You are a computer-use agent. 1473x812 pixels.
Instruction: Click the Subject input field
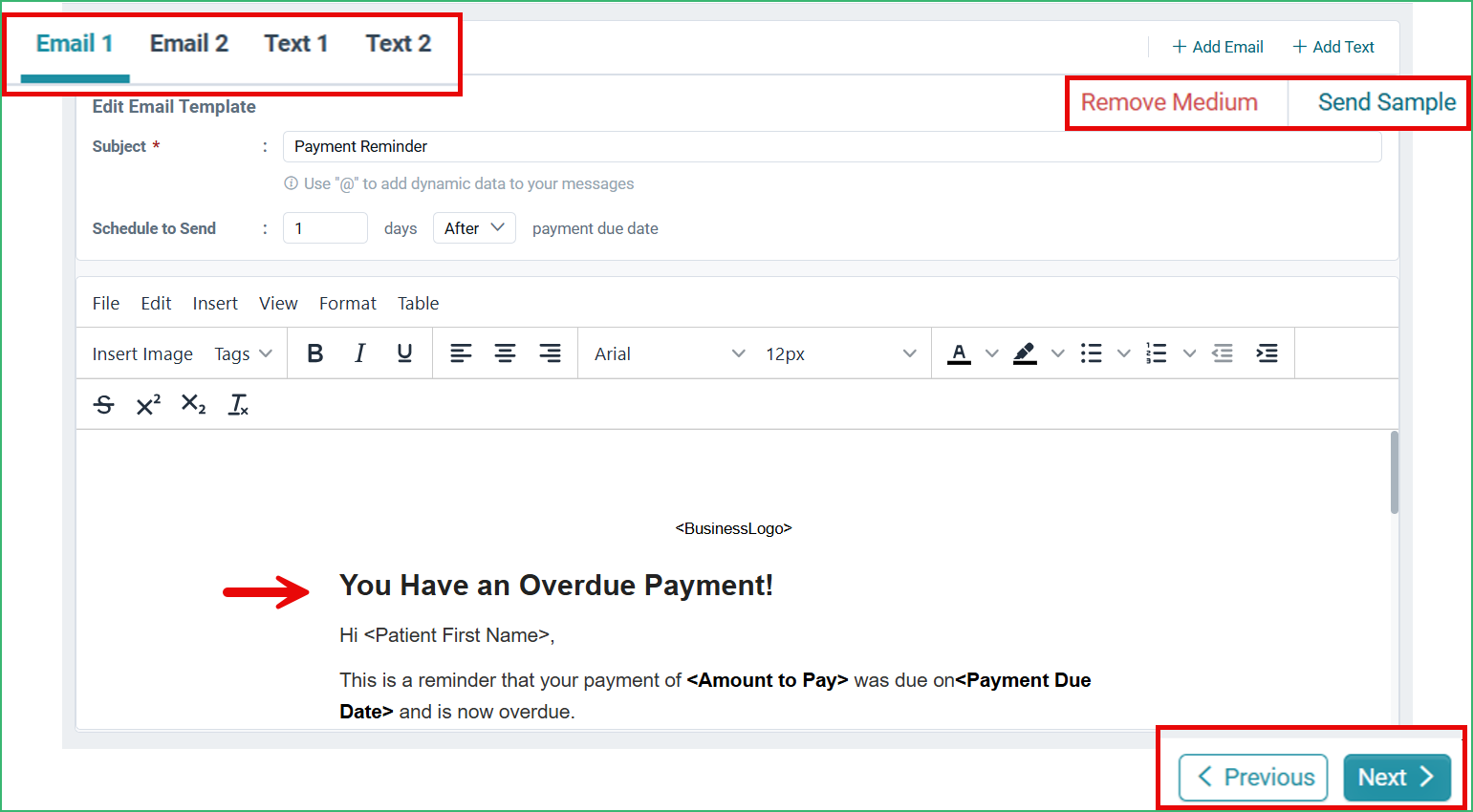tap(832, 146)
